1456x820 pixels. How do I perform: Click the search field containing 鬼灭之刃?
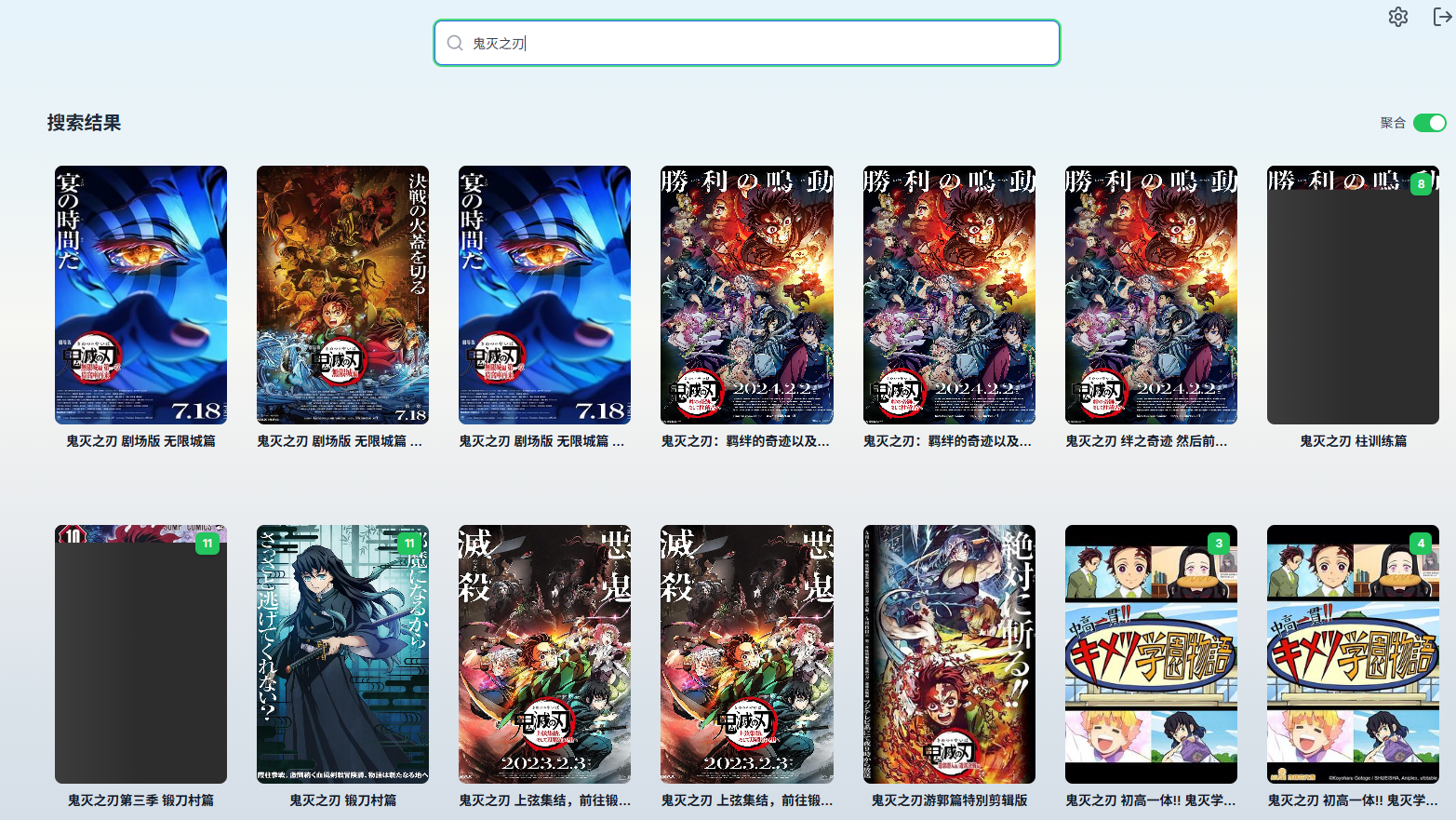[747, 43]
